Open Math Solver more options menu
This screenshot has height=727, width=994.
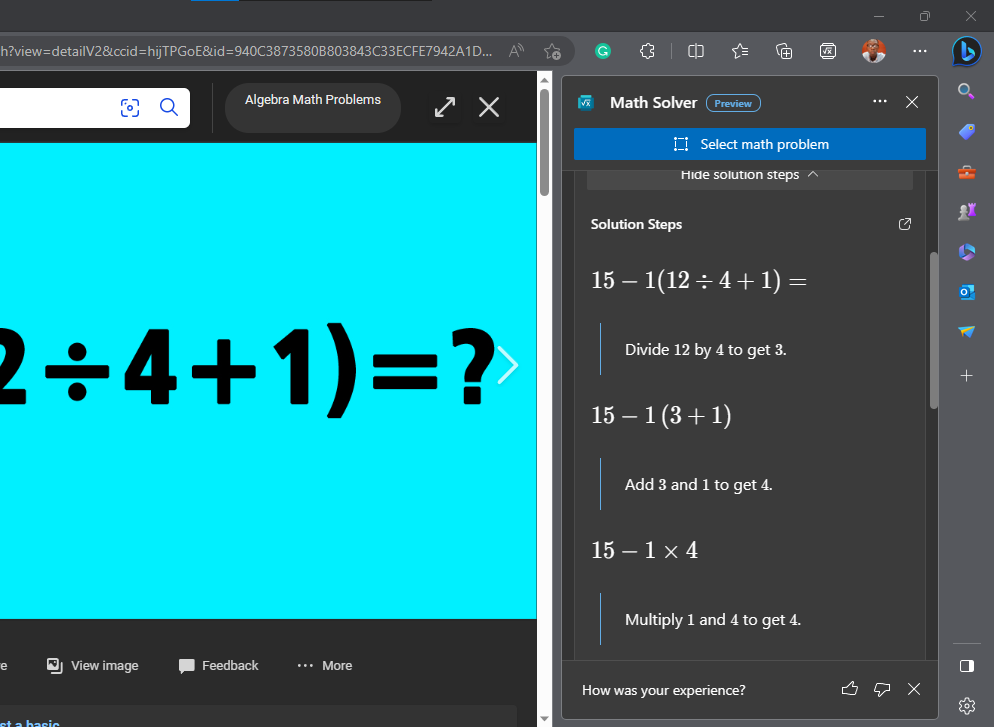880,101
